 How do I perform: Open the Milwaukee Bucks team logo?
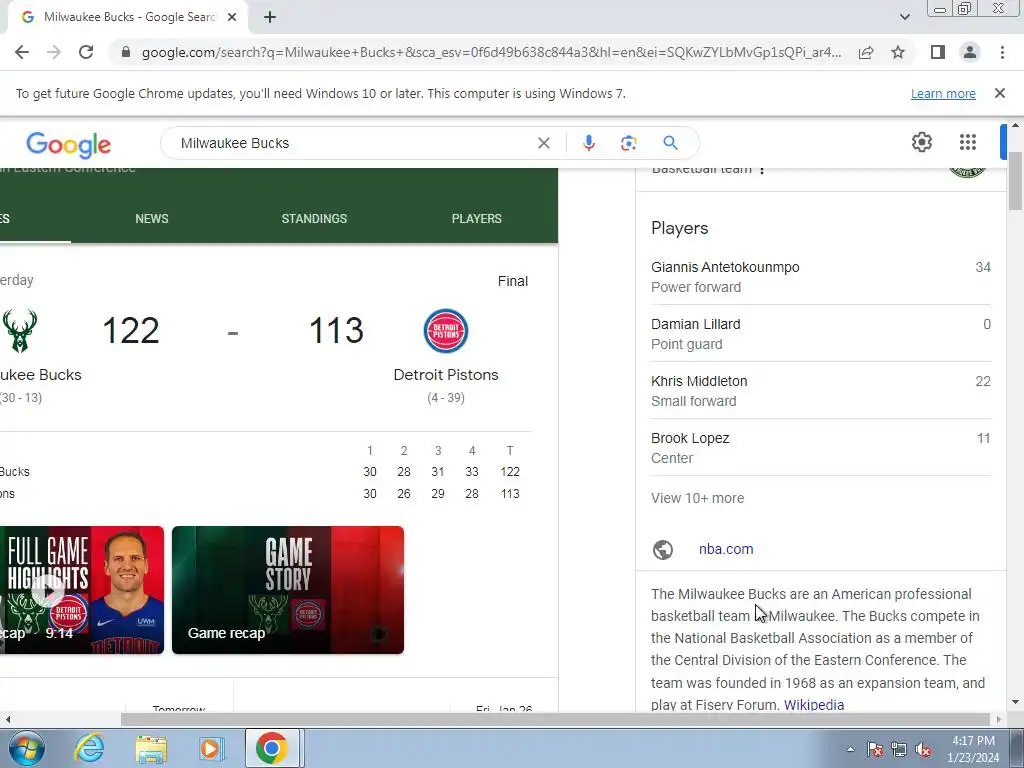[x=20, y=330]
